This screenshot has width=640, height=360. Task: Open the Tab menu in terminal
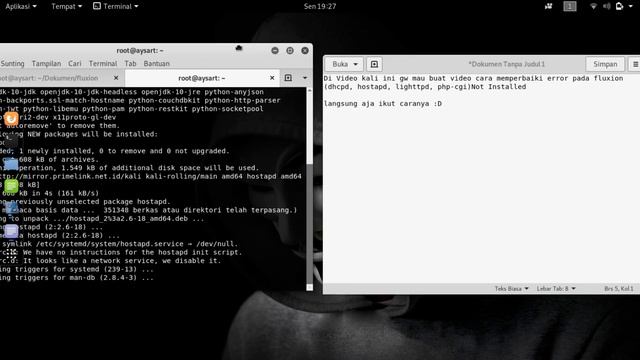[130, 64]
